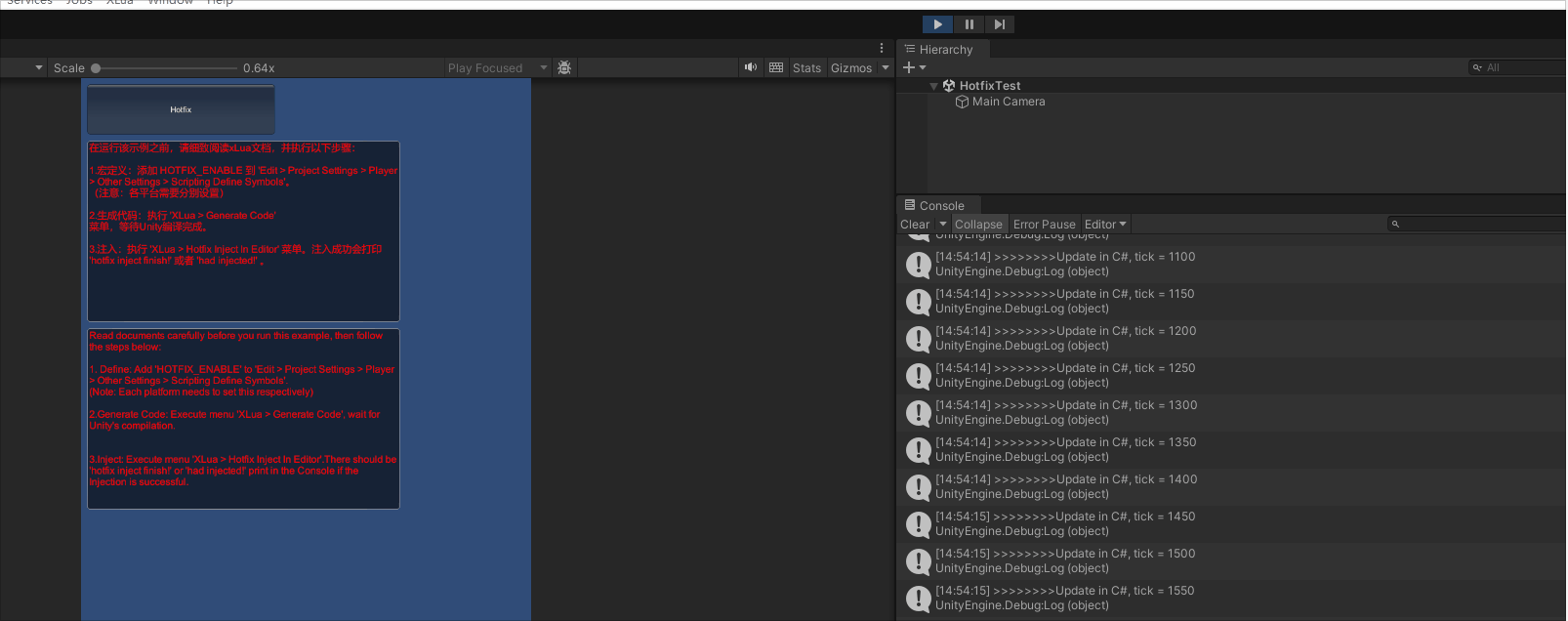The width and height of the screenshot is (1568, 621).
Task: Click info icon of tick = 1100 log
Action: [918, 265]
